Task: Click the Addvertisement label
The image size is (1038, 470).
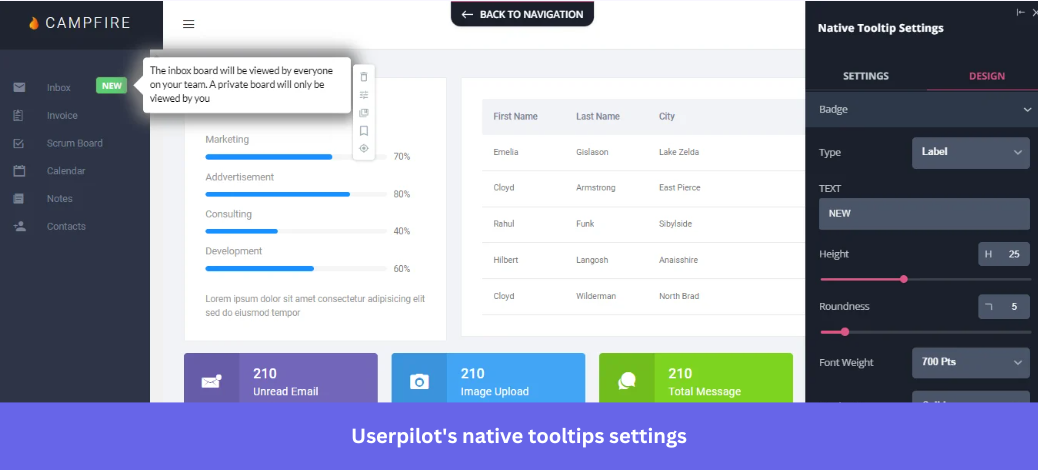Action: pos(240,177)
